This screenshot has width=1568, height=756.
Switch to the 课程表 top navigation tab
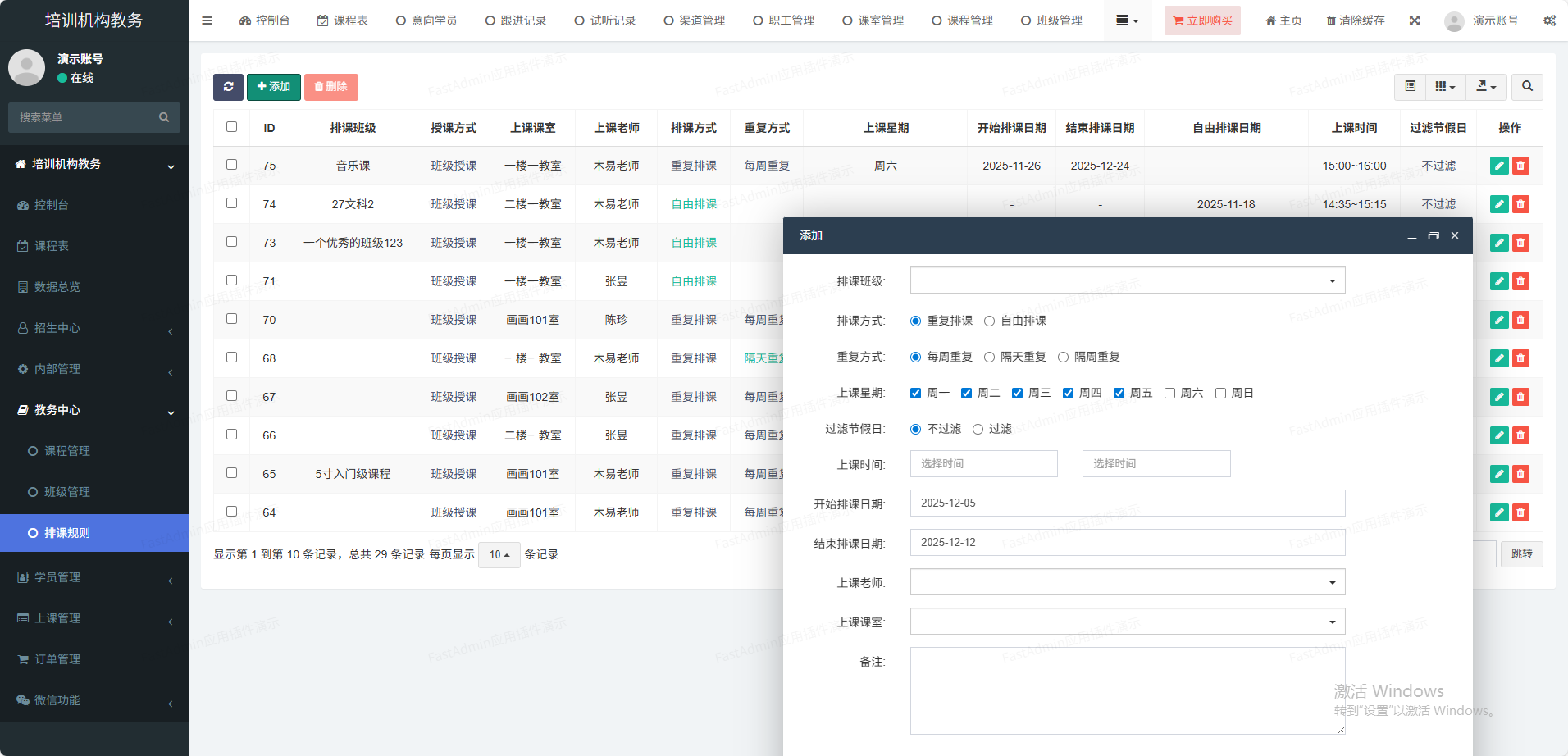pyautogui.click(x=343, y=20)
